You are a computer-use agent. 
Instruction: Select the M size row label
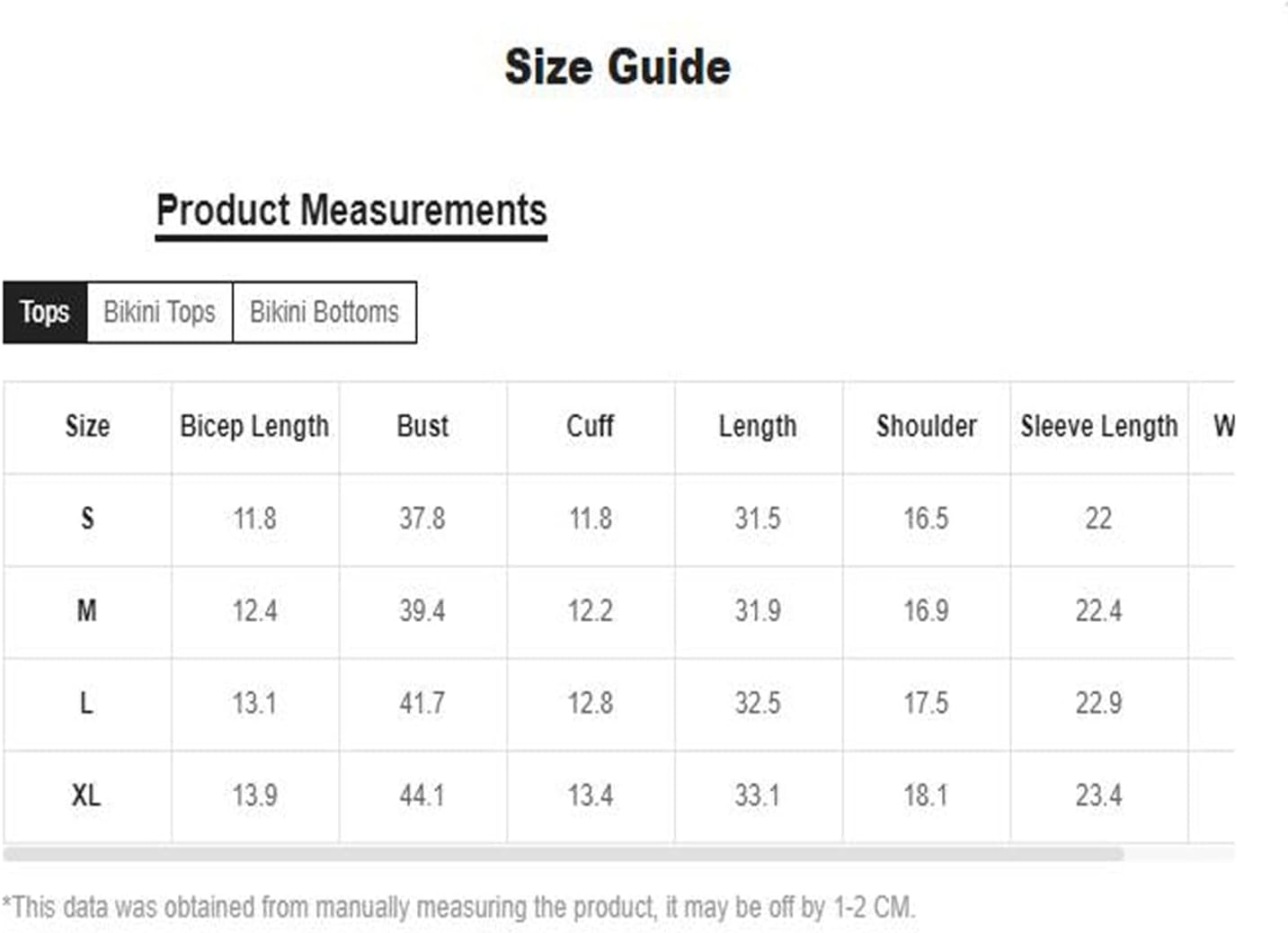[x=87, y=611]
